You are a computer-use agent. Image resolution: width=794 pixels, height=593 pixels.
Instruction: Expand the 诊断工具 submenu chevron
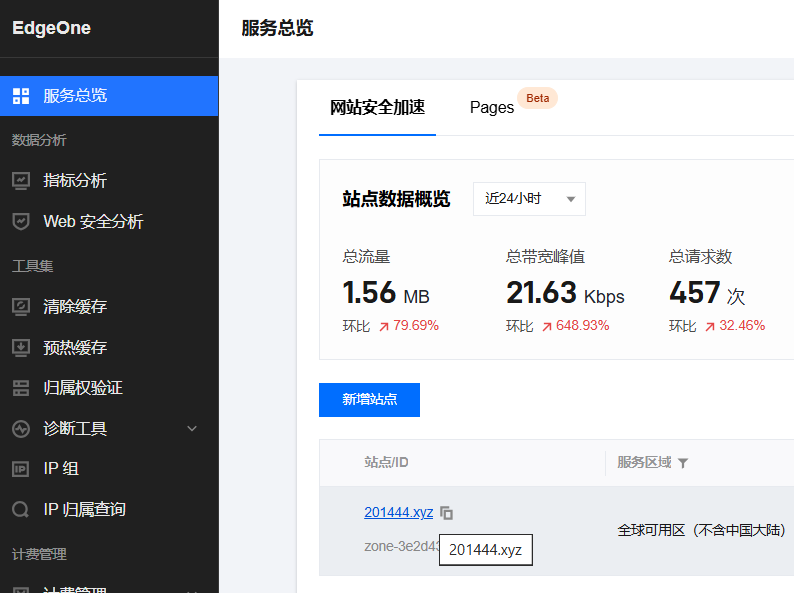coord(193,429)
